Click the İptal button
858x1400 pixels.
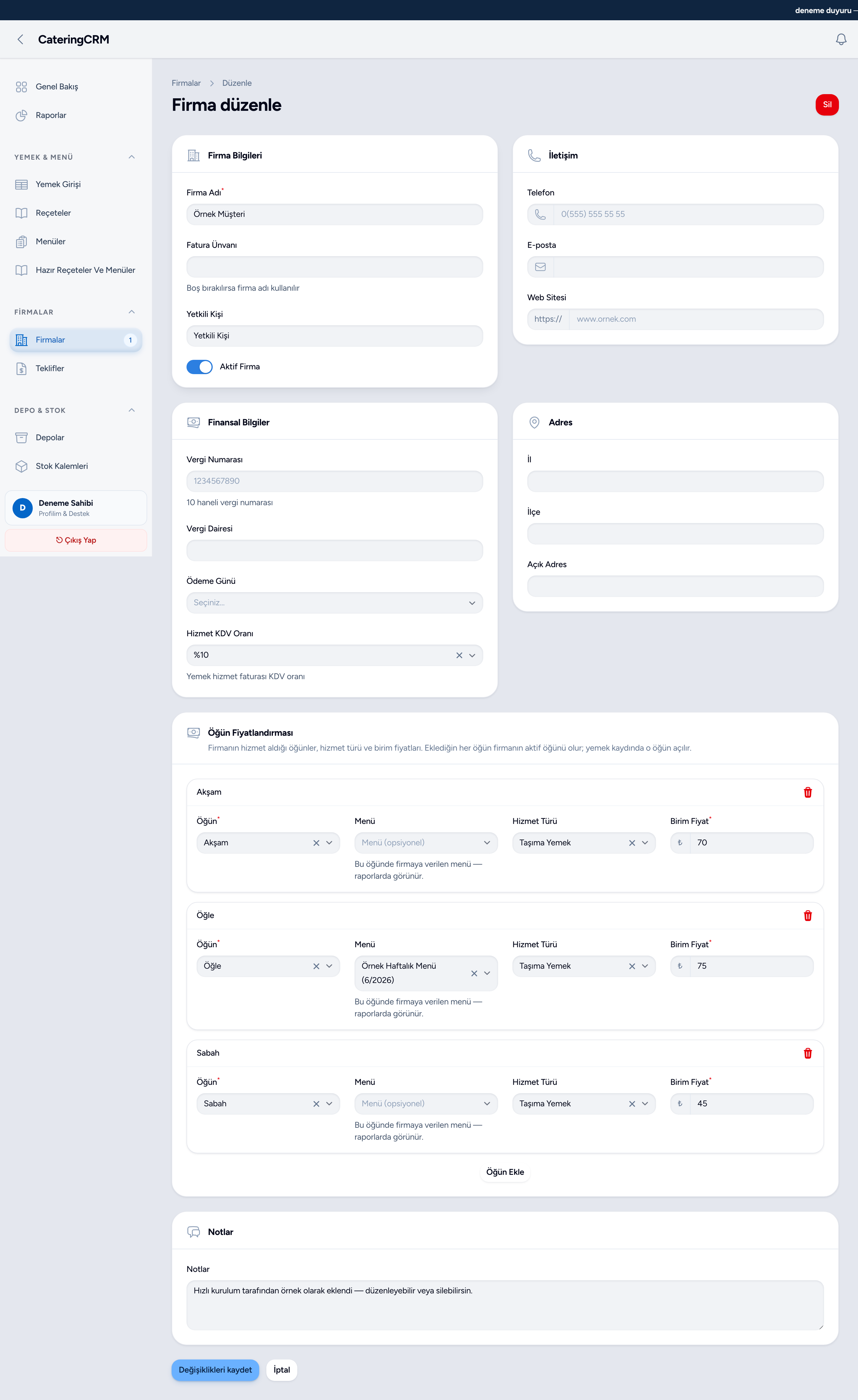282,1370
